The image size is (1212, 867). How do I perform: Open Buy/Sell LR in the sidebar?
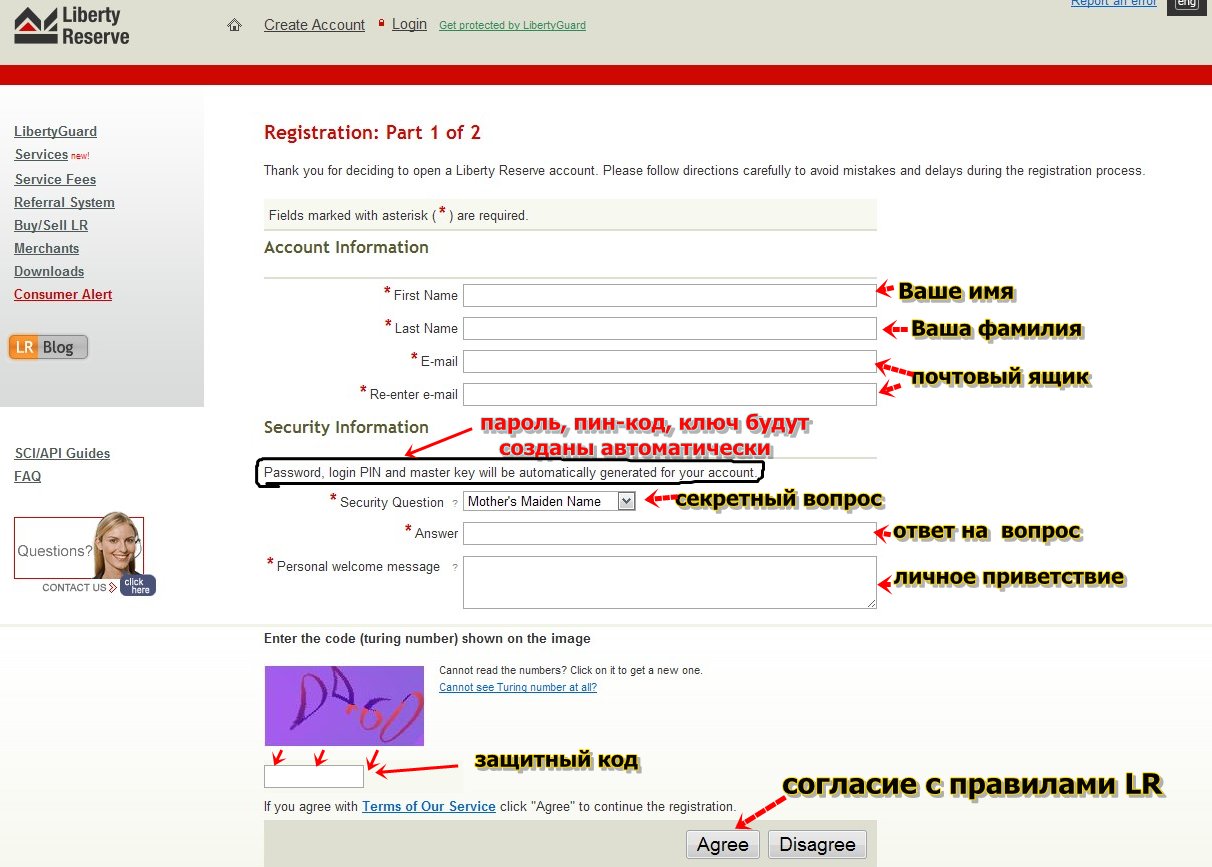51,225
